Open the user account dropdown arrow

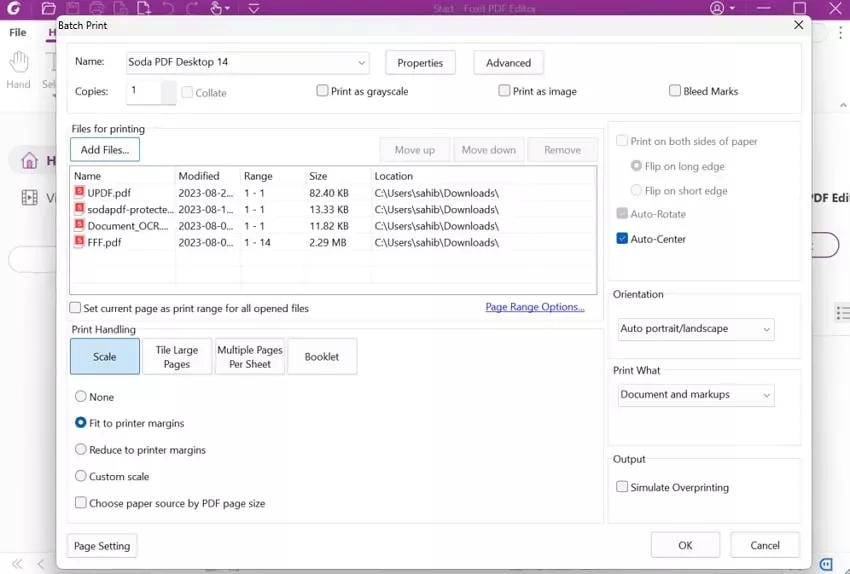coord(732,9)
